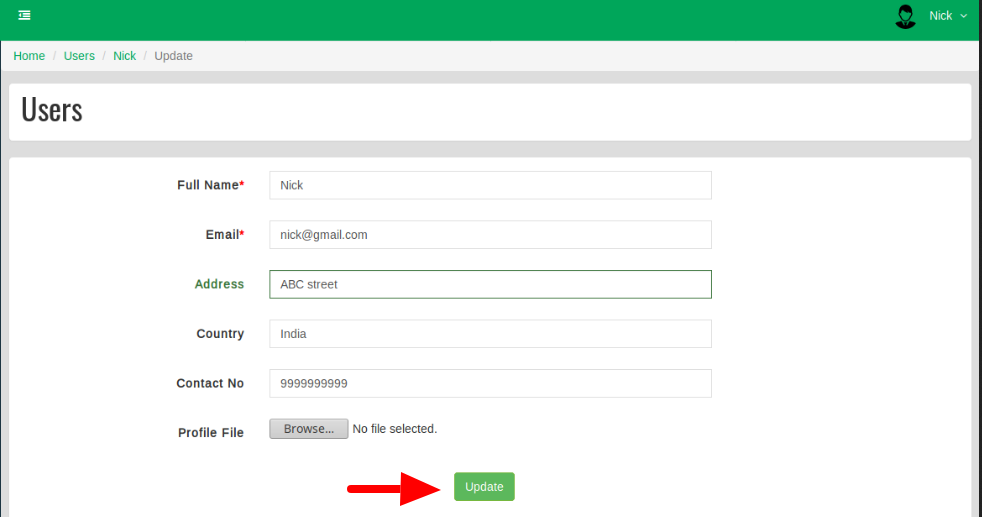Click the Address label
The width and height of the screenshot is (982, 517).
point(219,284)
